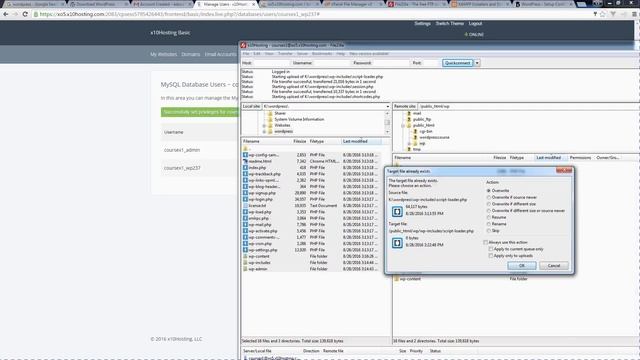Select Overwrite if different size option
This screenshot has width=640, height=360.
coord(489,204)
